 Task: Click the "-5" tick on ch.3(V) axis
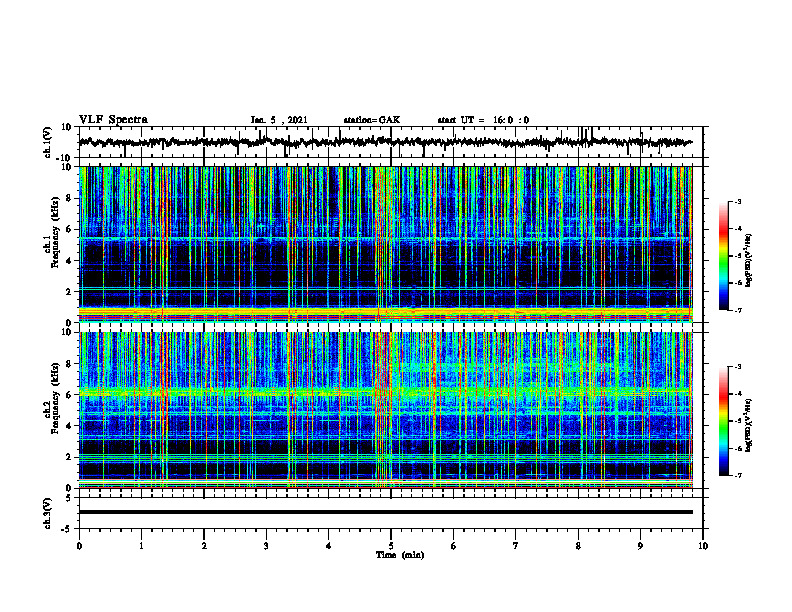tap(67, 529)
